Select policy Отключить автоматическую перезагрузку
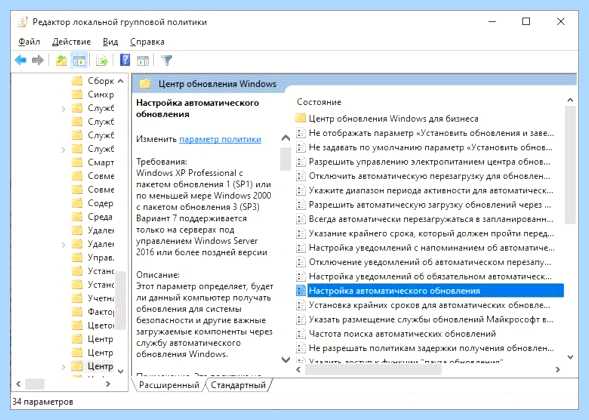This screenshot has height=420, width=589. 429,176
